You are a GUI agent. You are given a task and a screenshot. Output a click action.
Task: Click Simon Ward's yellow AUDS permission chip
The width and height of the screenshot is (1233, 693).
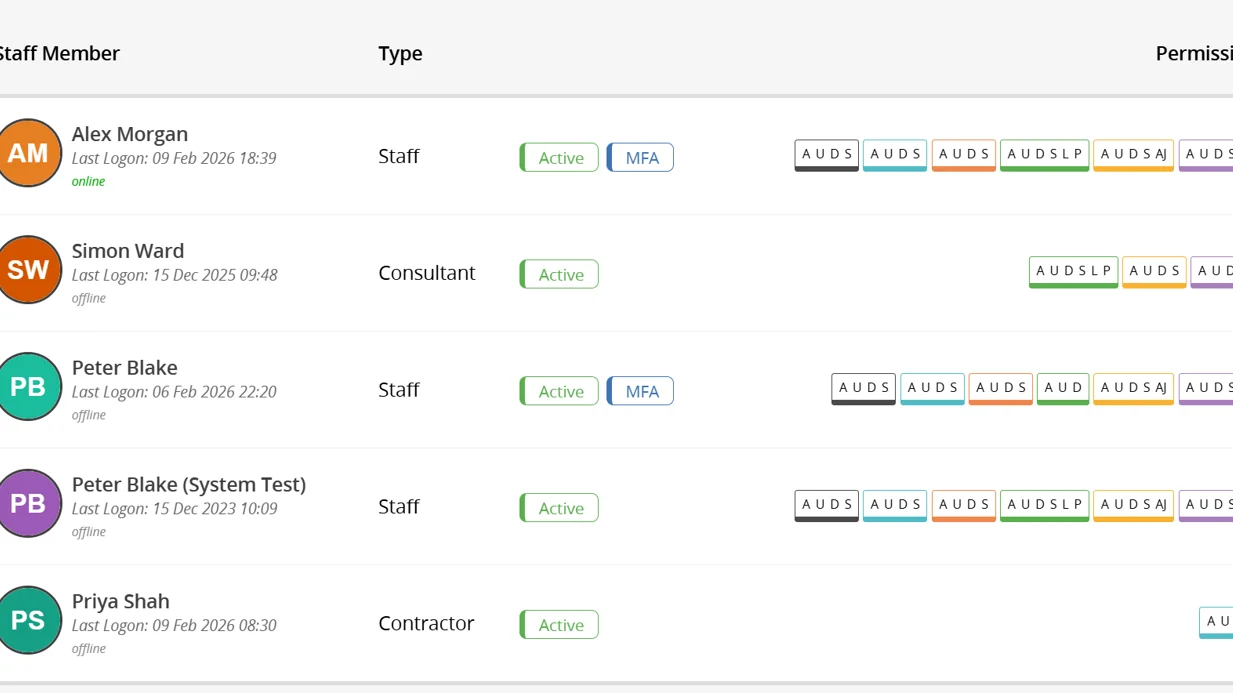[1154, 272]
